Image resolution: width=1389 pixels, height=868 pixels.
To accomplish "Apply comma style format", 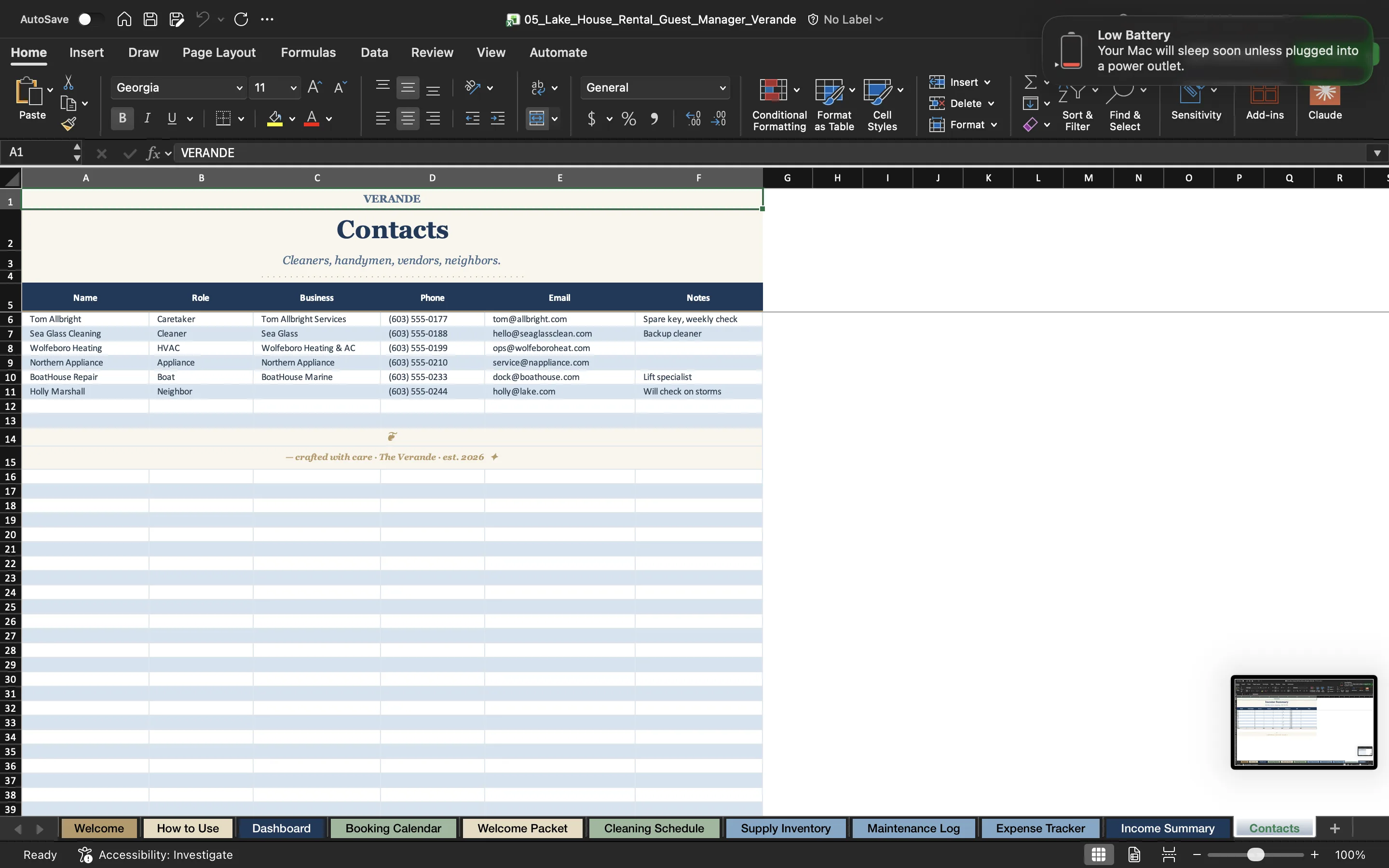I will click(x=654, y=119).
